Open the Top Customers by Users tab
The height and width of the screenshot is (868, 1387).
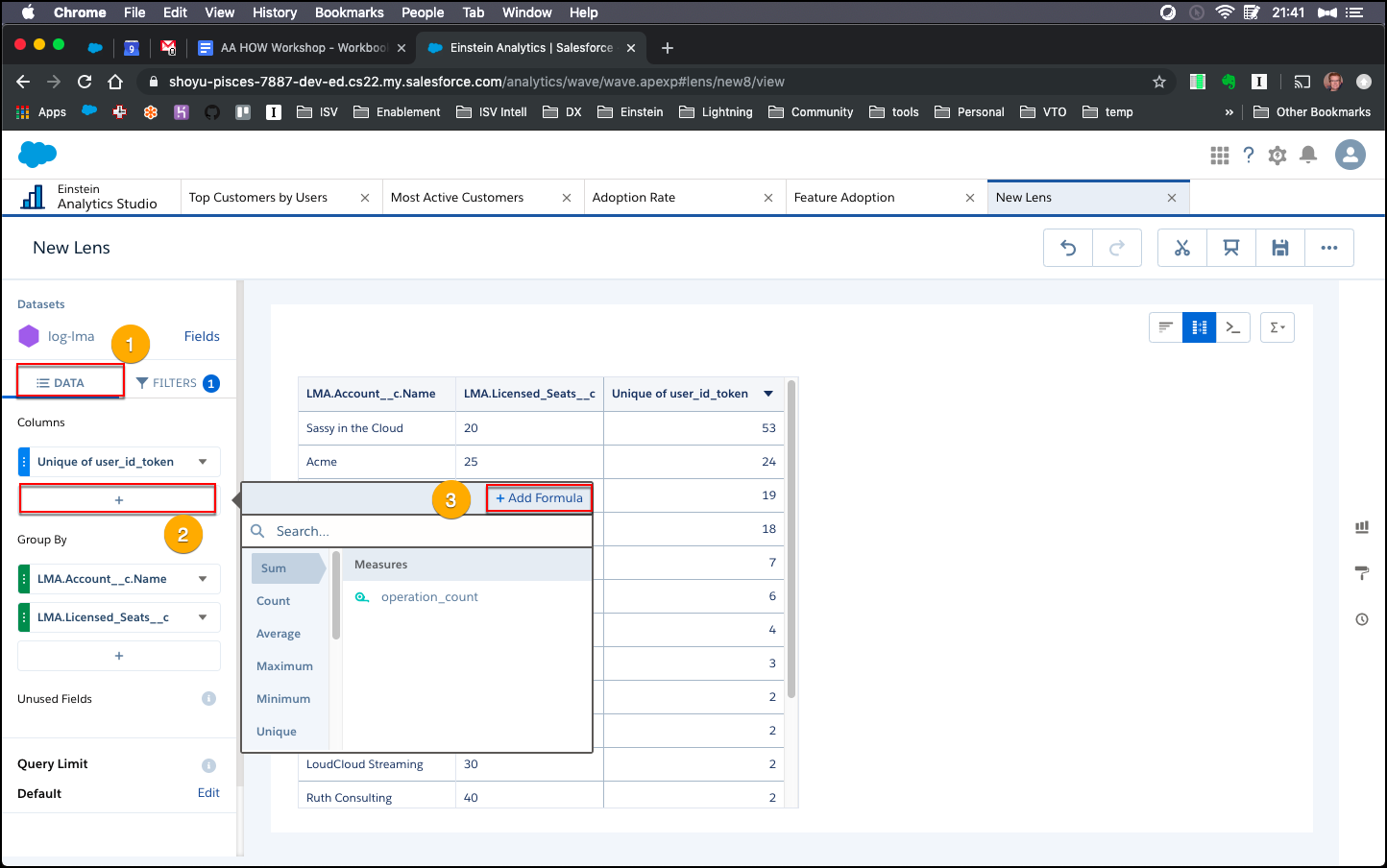[x=258, y=198]
